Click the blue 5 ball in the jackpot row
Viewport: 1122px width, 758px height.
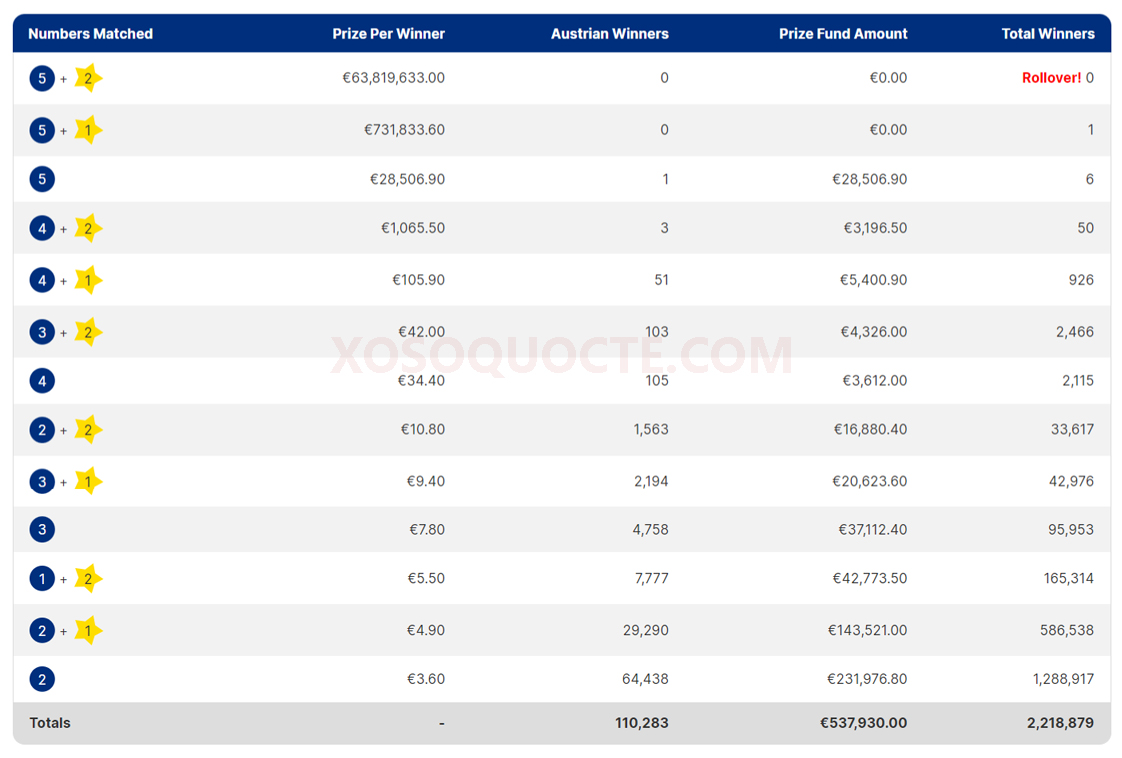(x=42, y=78)
